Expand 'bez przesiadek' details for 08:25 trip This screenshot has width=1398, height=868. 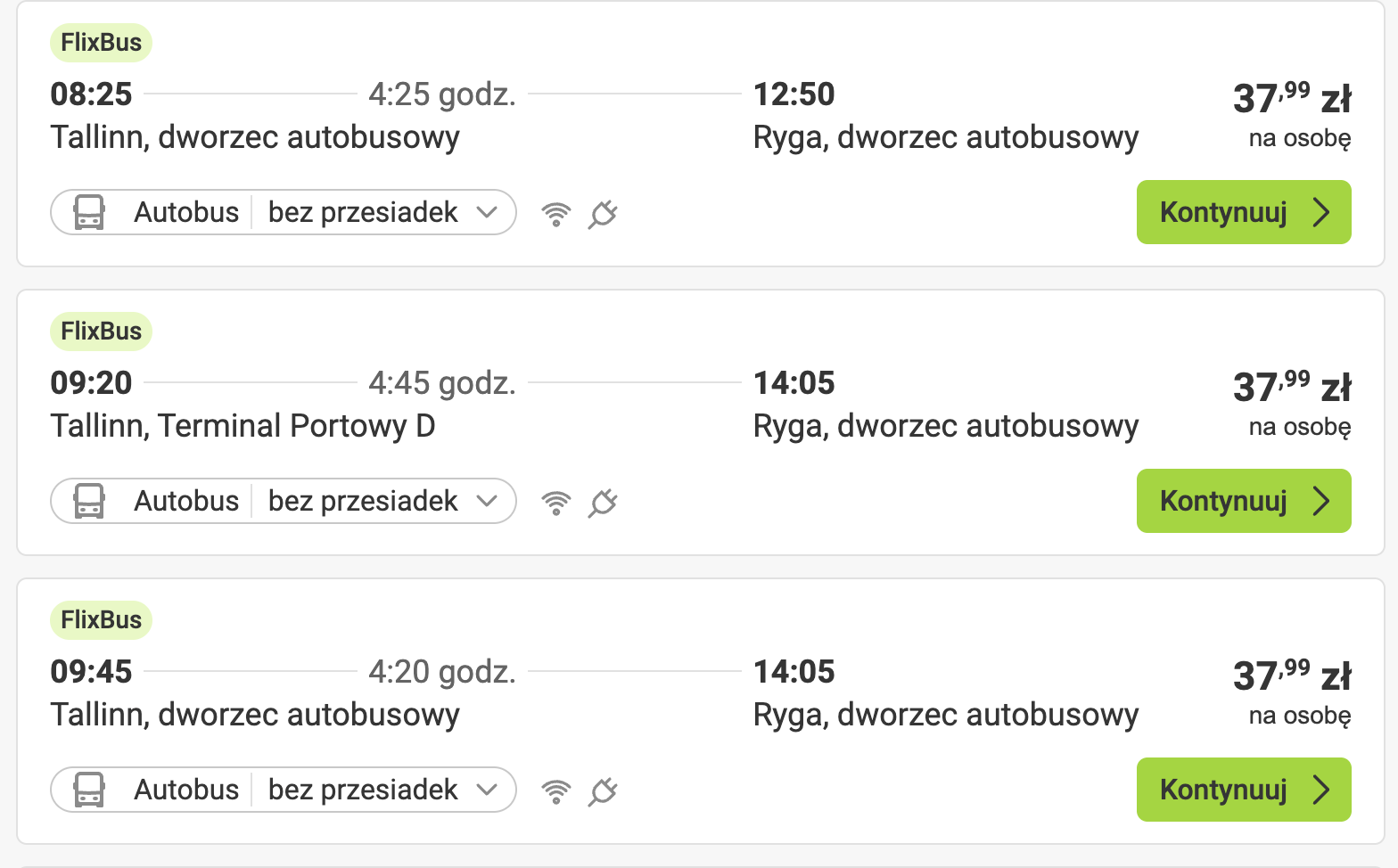[x=382, y=212]
